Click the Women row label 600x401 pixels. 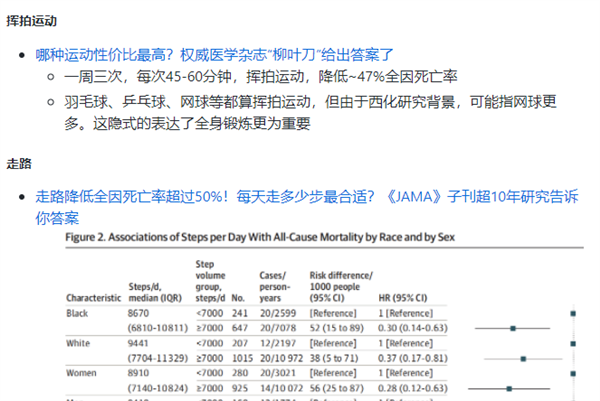pyautogui.click(x=81, y=373)
